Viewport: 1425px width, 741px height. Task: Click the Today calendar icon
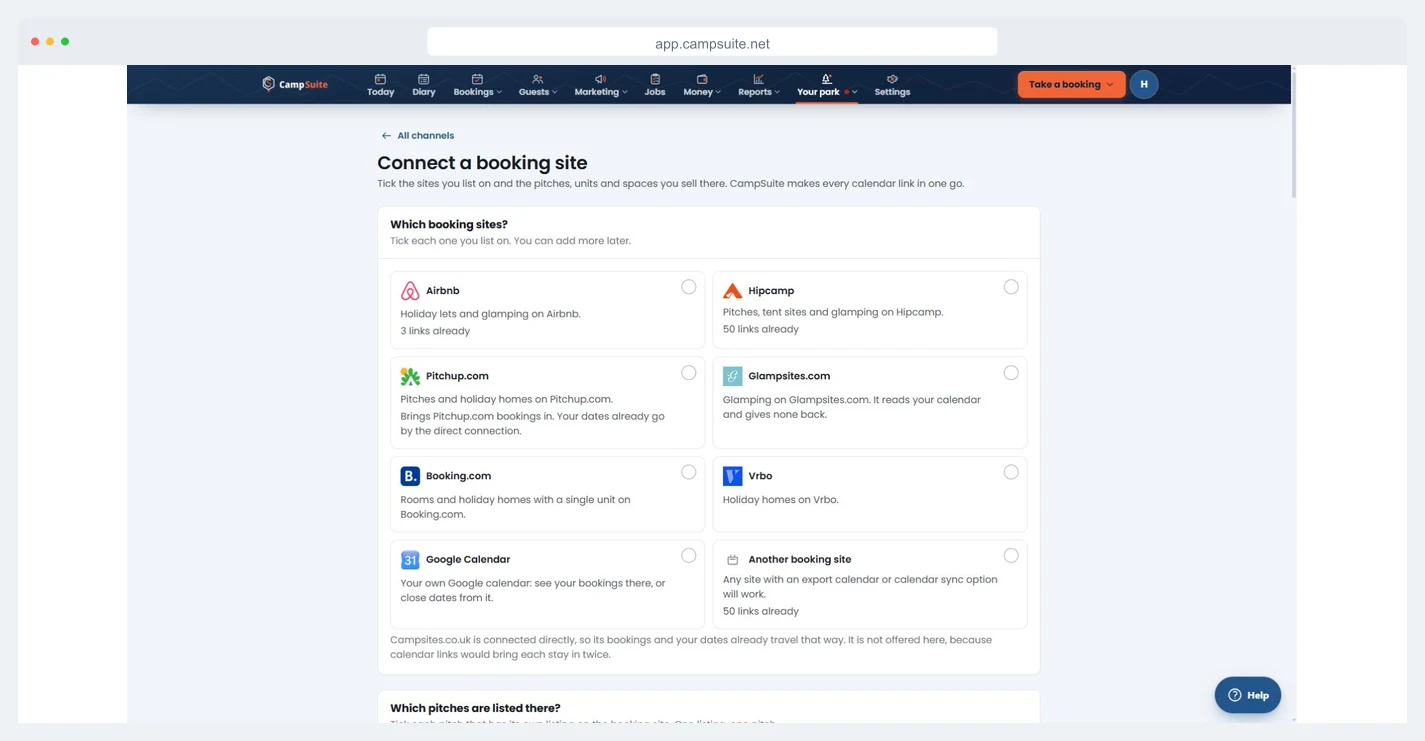[380, 79]
